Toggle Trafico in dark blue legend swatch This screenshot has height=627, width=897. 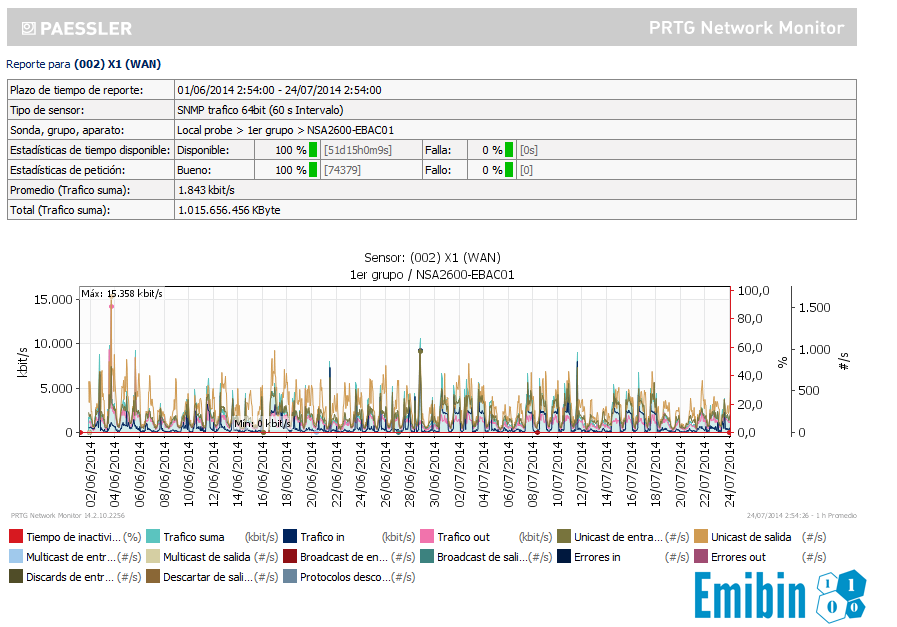(x=290, y=537)
